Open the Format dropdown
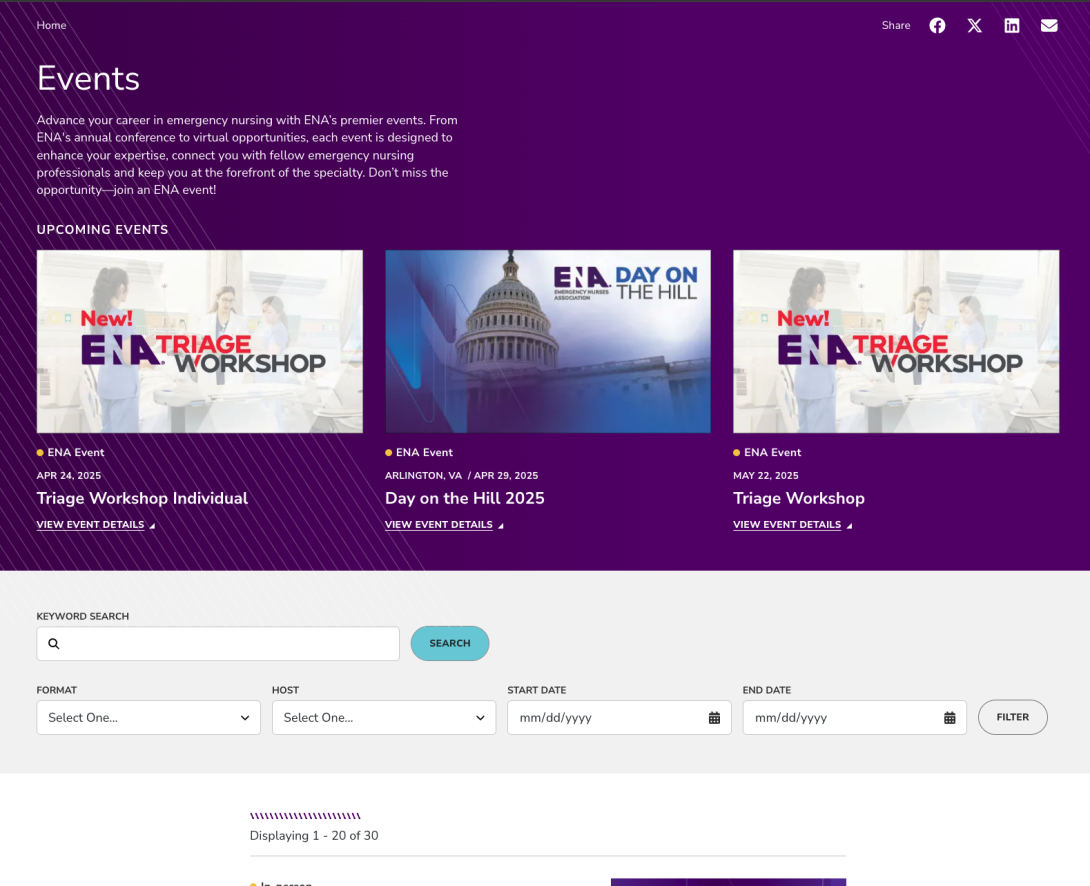 click(149, 717)
